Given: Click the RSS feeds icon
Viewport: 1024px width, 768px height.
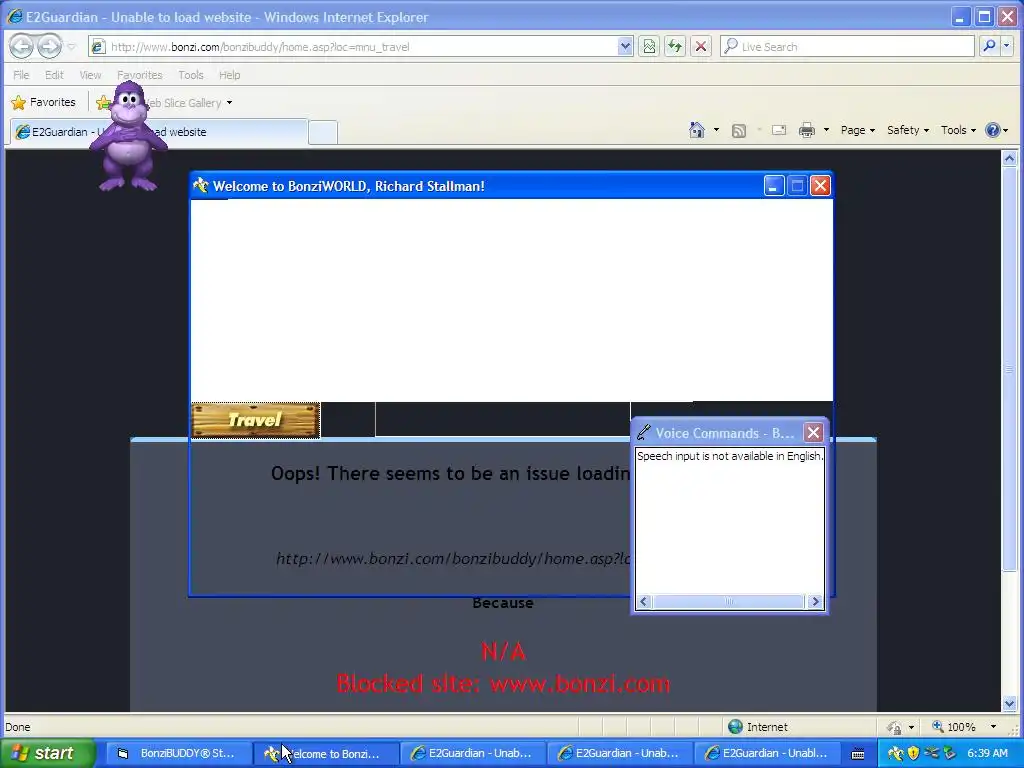Looking at the screenshot, I should tap(739, 131).
